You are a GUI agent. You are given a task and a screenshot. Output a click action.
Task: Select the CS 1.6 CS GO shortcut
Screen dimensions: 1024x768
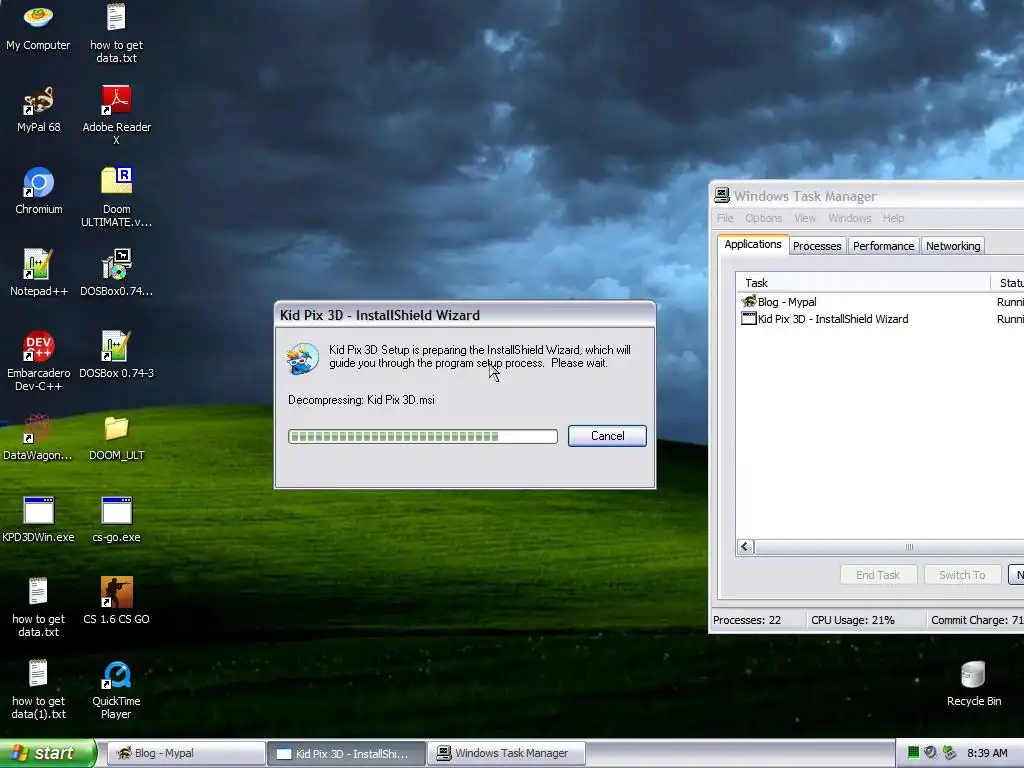click(x=116, y=601)
